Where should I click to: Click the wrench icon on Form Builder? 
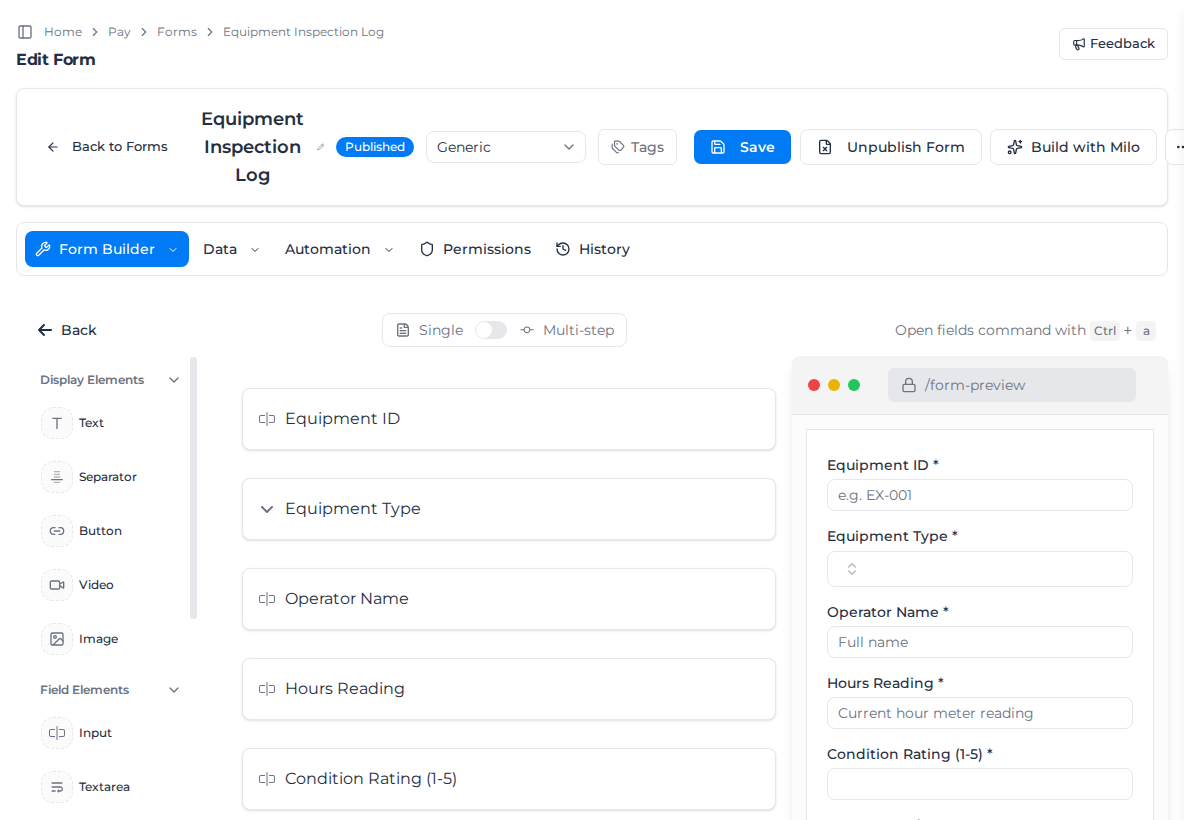(43, 249)
